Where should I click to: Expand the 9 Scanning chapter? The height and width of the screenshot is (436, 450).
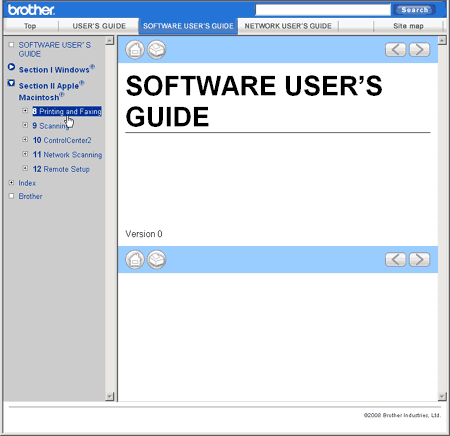click(x=25, y=125)
